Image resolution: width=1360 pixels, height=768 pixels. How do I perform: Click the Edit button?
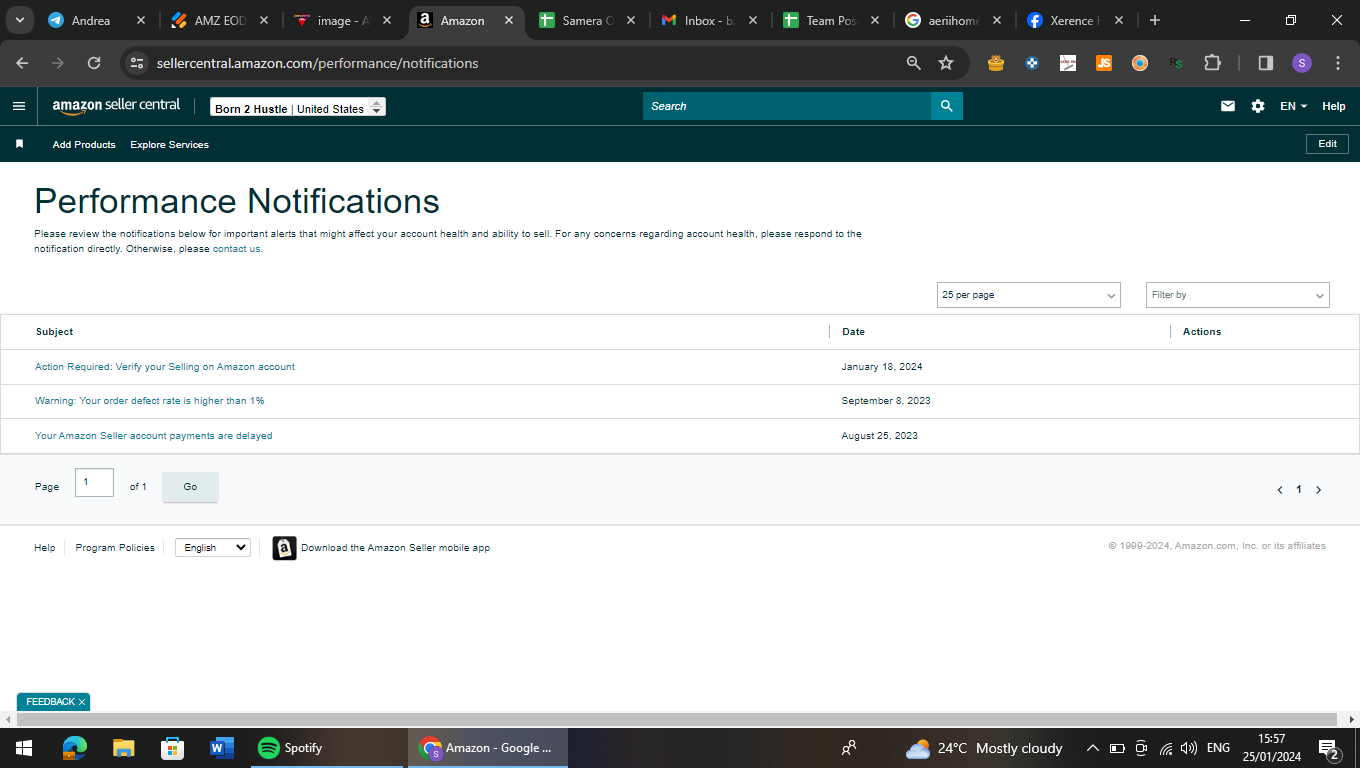pos(1327,144)
